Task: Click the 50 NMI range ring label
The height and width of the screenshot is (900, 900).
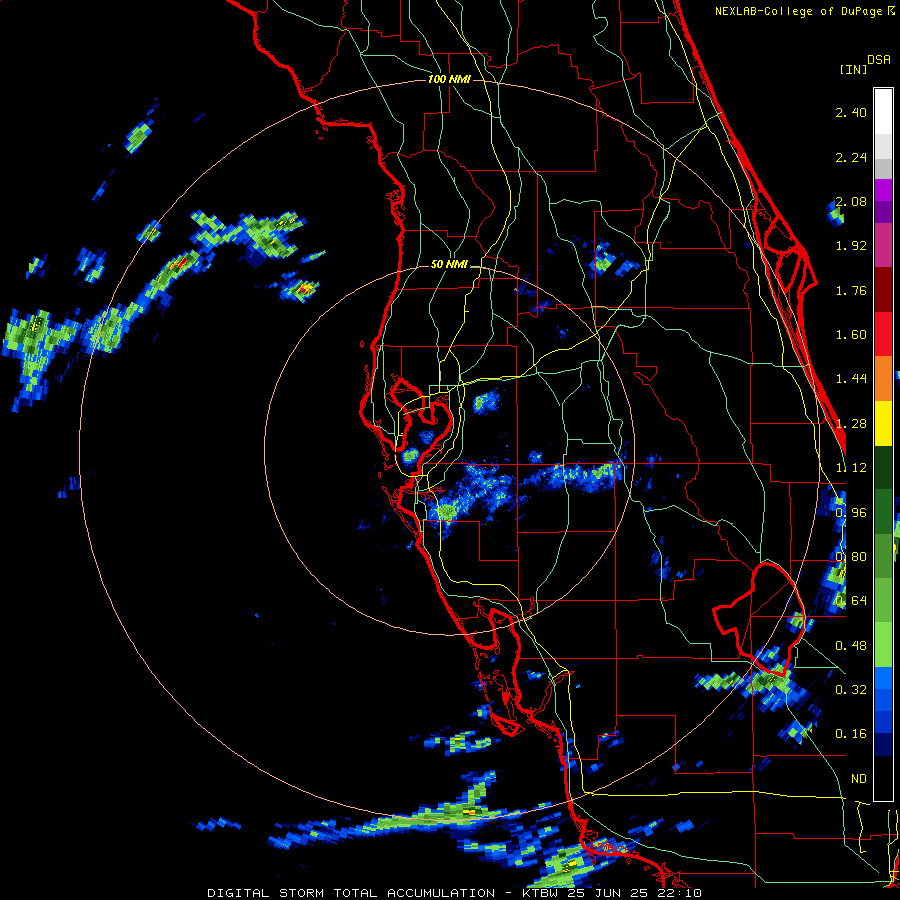Action: pyautogui.click(x=449, y=265)
